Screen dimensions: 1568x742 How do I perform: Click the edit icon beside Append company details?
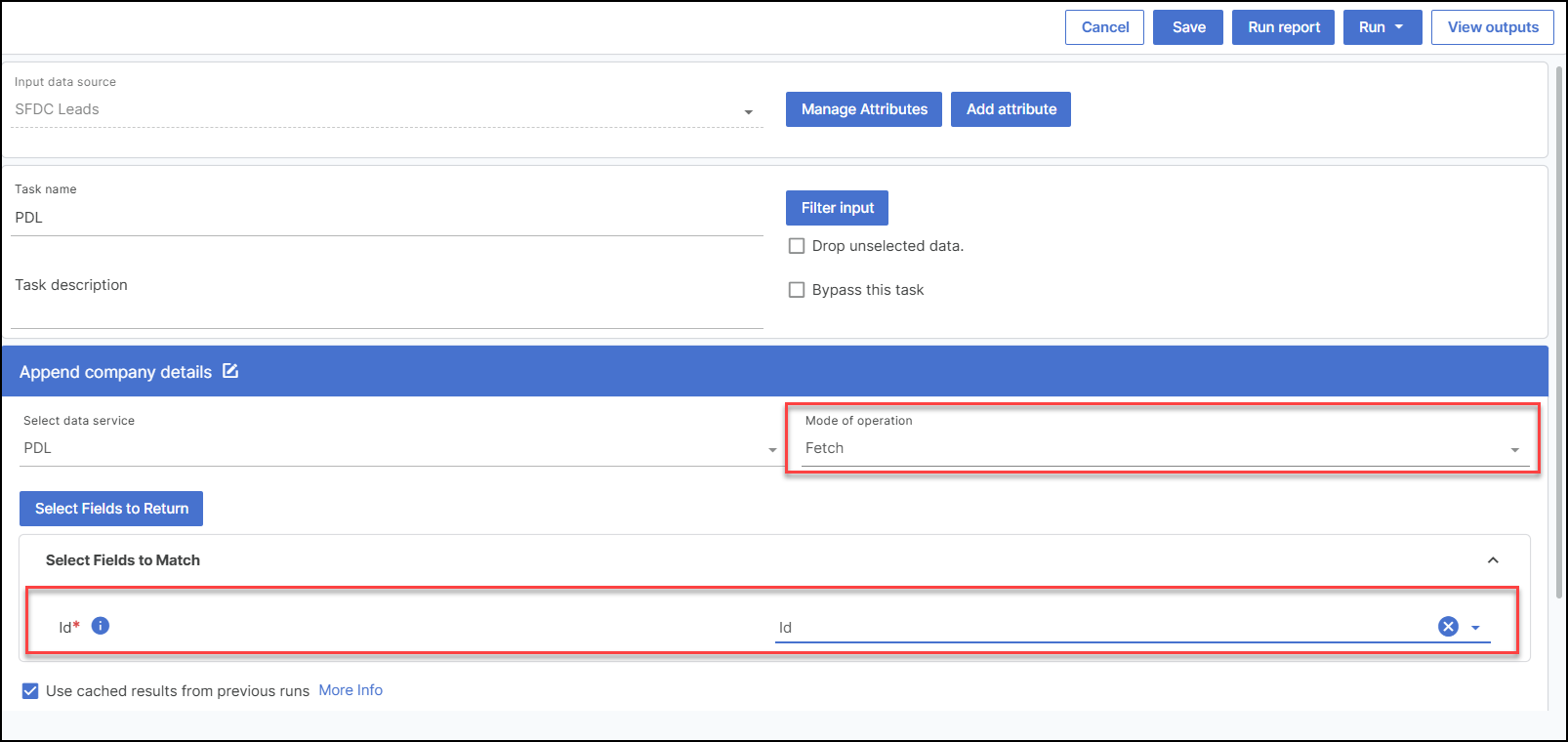230,371
